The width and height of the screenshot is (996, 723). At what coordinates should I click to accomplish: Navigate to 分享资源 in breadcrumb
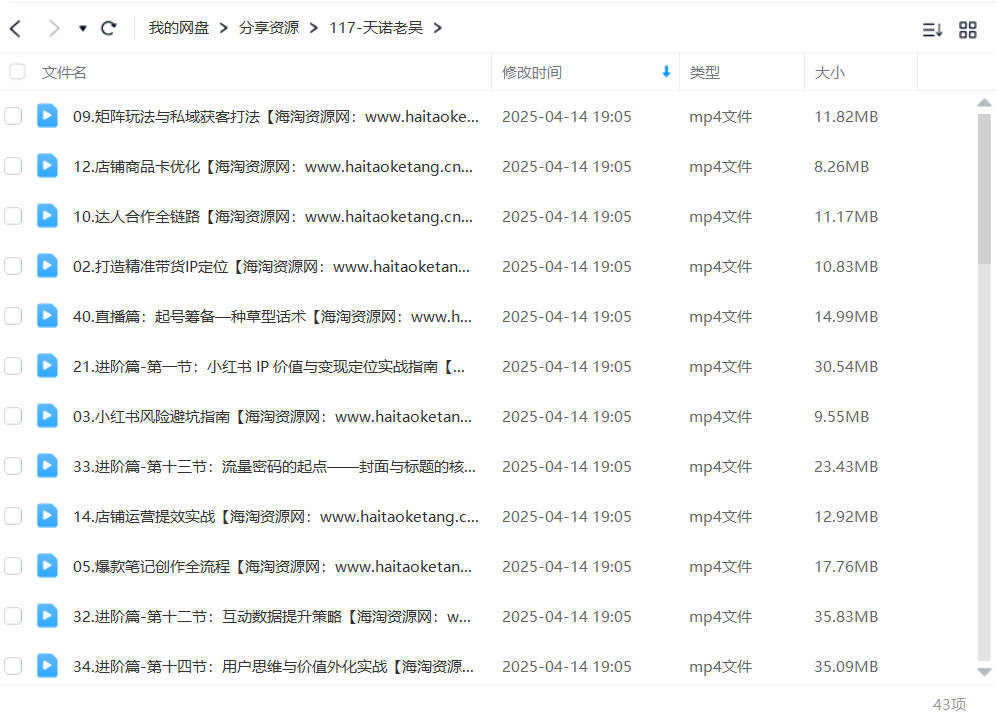[x=269, y=28]
